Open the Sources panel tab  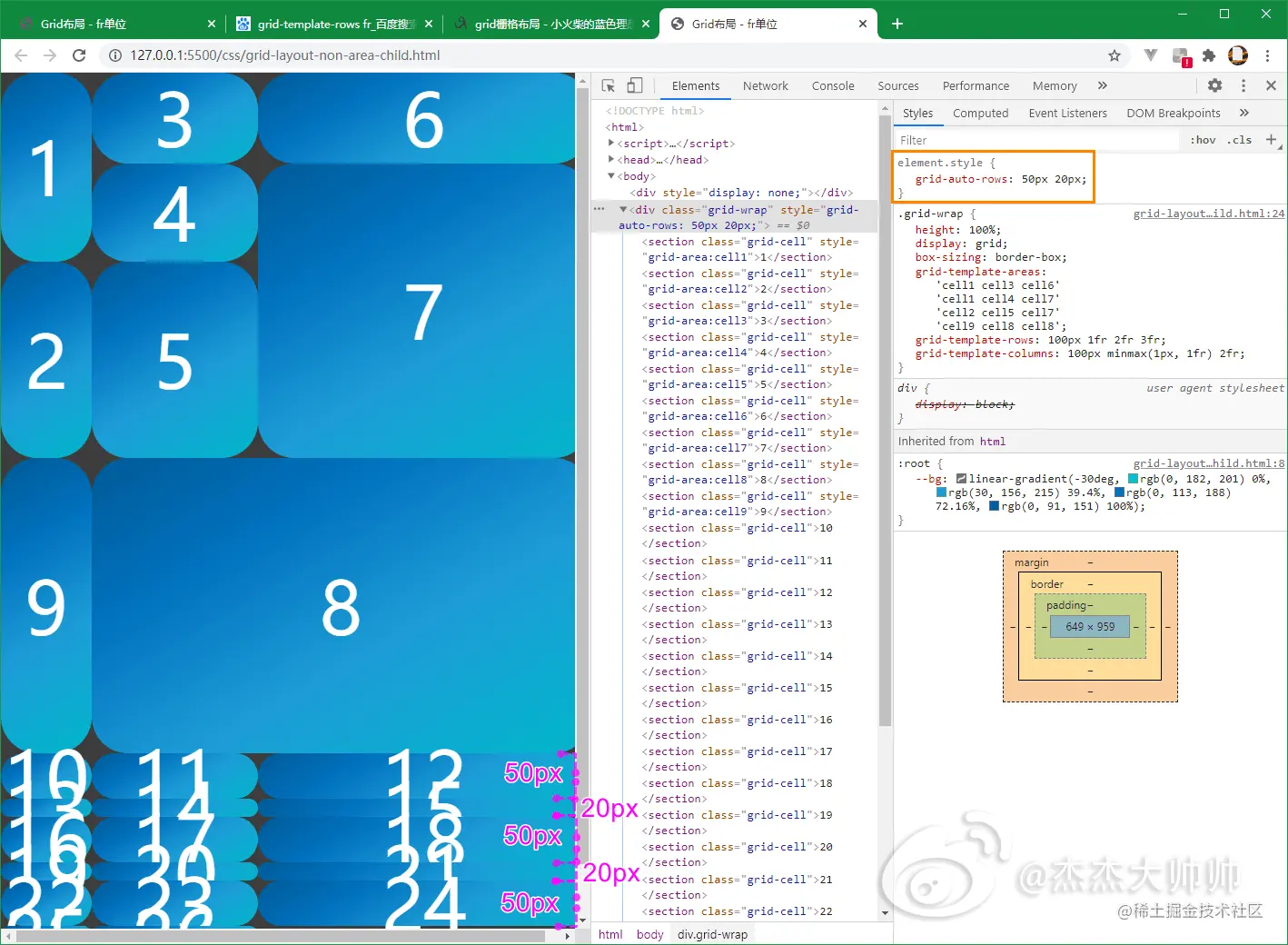898,85
